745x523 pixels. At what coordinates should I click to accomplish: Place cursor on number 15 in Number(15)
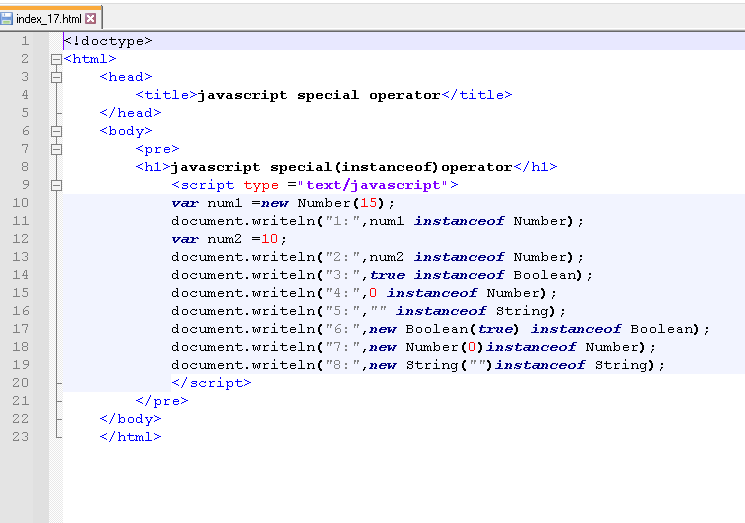pyautogui.click(x=371, y=203)
